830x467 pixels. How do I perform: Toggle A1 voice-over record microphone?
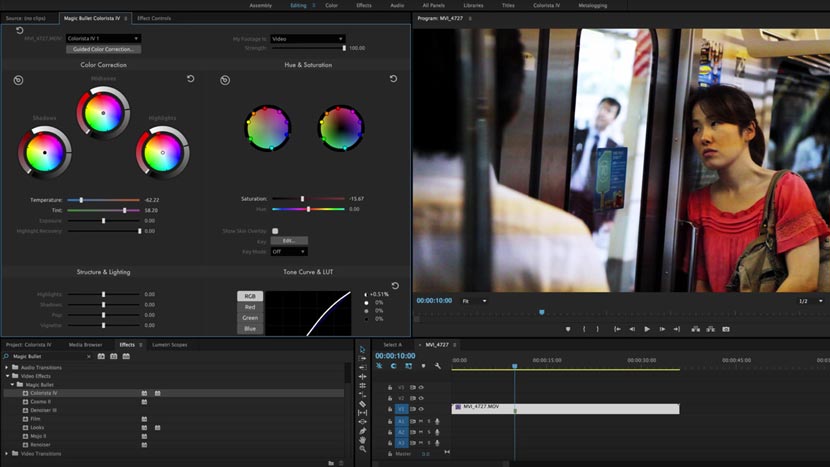click(x=437, y=421)
